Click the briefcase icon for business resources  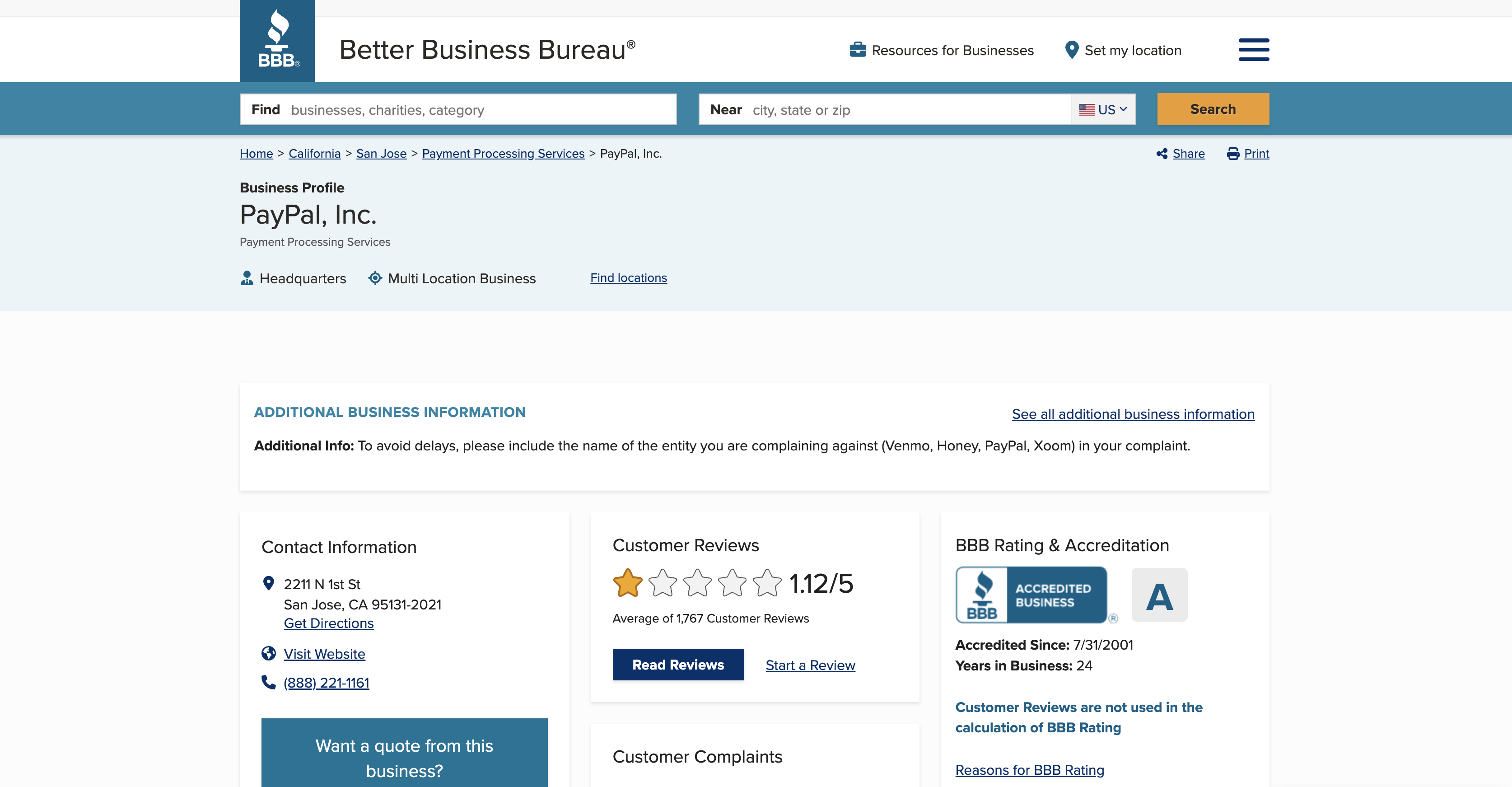pyautogui.click(x=858, y=50)
